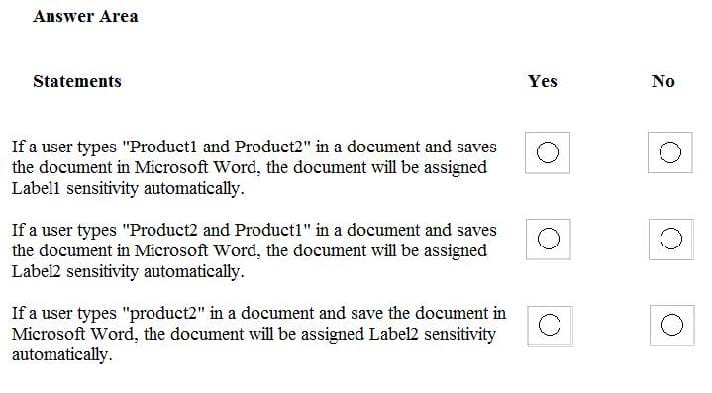Choose No for the "Product2 and Product1" statement
Image resolution: width=712 pixels, height=393 pixels.
tap(671, 239)
